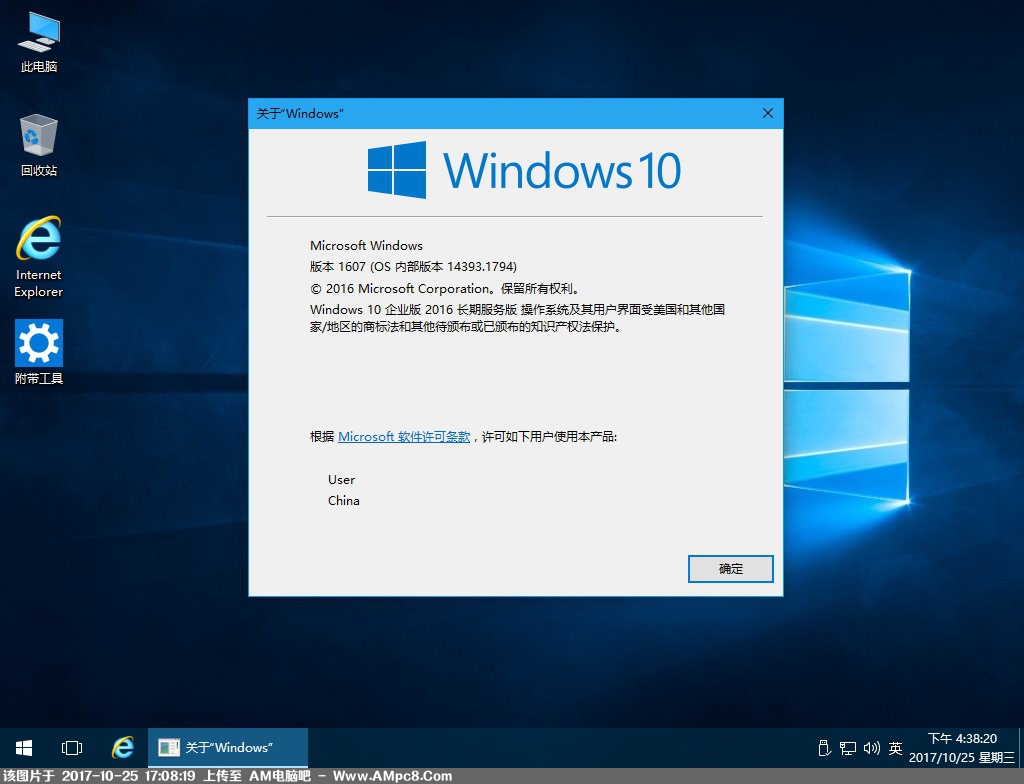Viewport: 1024px width, 784px height.
Task: Click the Show Desktop sliver at taskbar end
Action: [x=1021, y=747]
